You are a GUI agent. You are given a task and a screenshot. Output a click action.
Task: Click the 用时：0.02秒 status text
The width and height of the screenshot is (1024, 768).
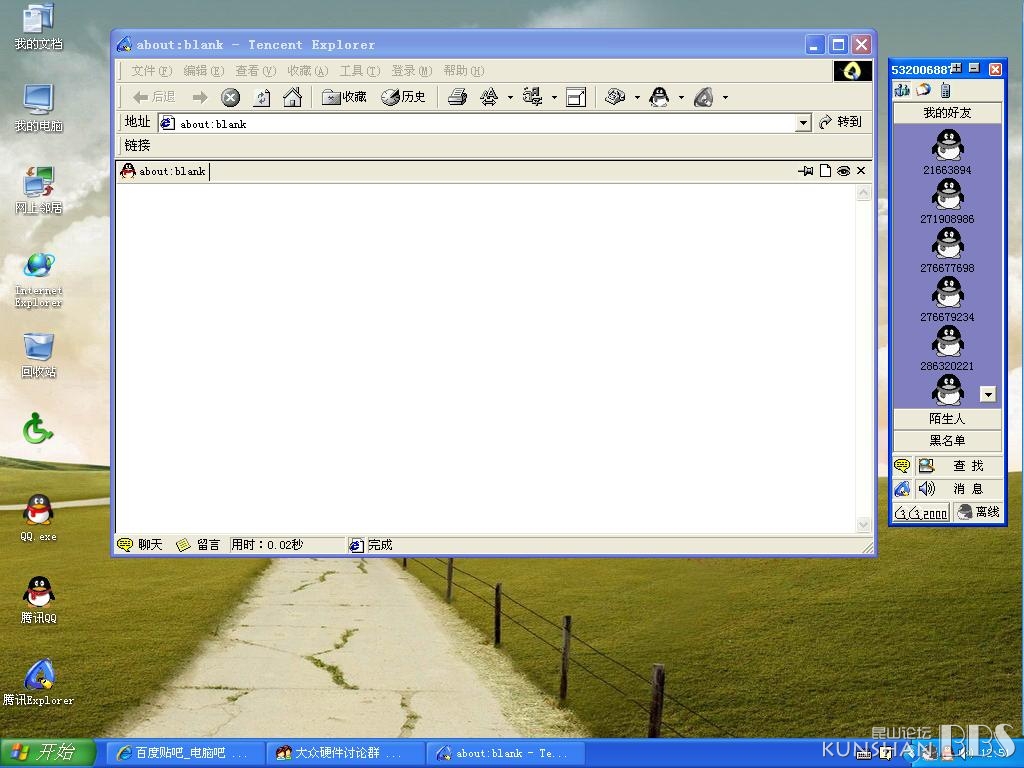(267, 545)
